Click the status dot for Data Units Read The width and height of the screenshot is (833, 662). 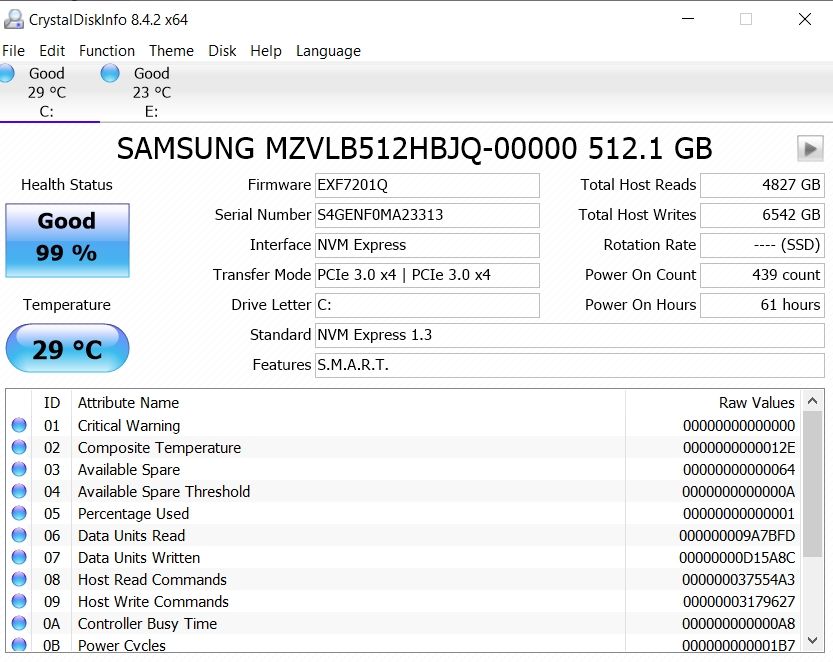click(x=19, y=535)
